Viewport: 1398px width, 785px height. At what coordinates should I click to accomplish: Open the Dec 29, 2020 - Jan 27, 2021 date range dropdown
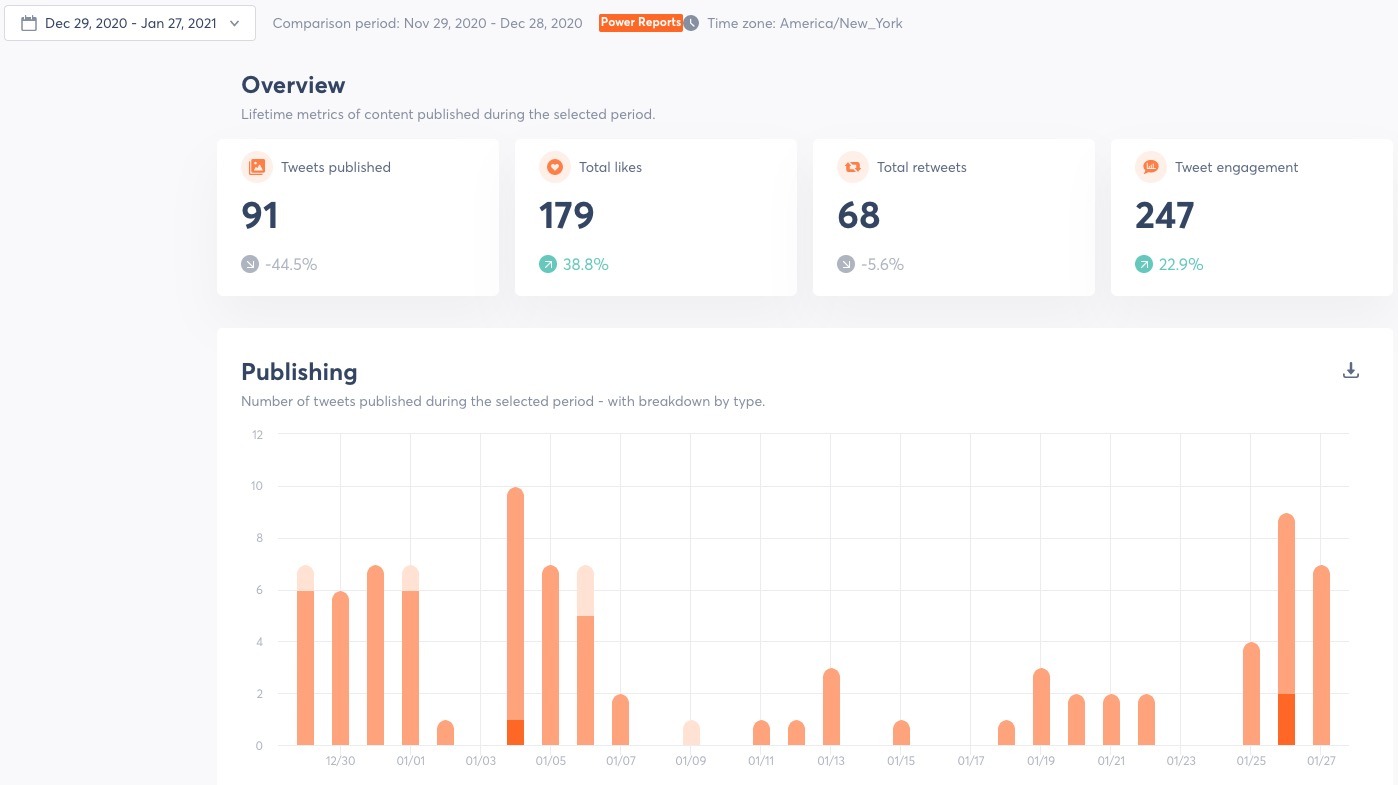[130, 23]
